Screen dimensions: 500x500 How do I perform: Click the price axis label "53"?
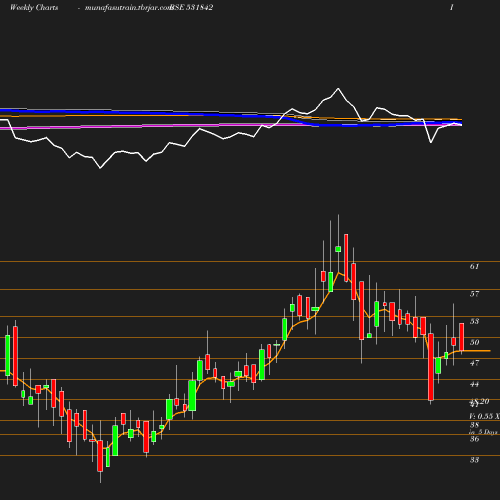474,321
